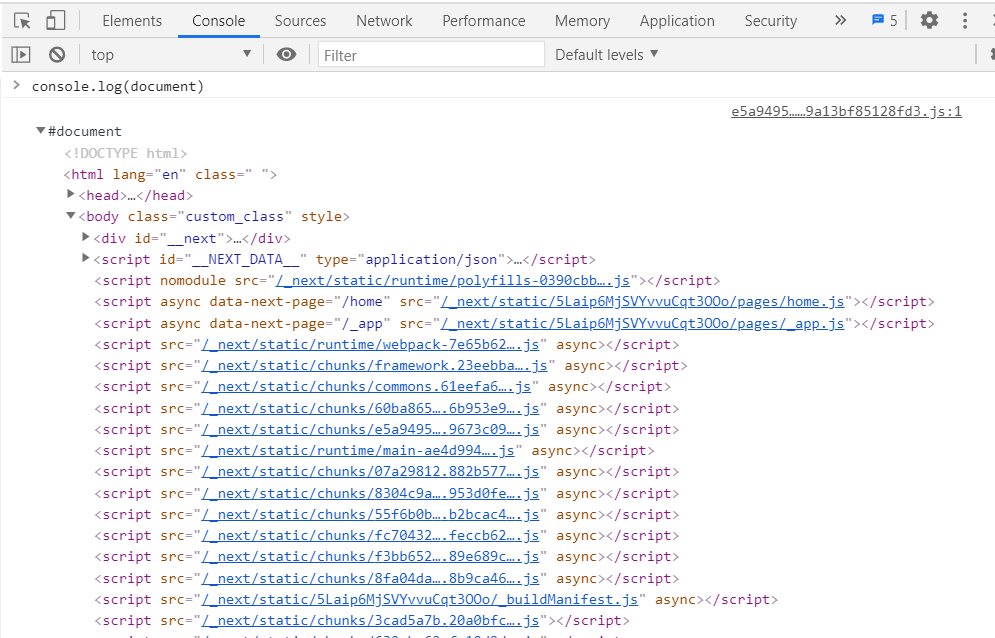Open the e5a9495…9673c09….js chunk link
The height and width of the screenshot is (638, 995).
point(371,430)
